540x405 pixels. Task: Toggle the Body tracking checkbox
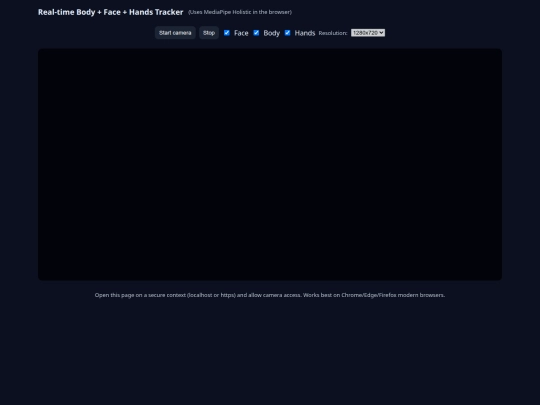[256, 33]
